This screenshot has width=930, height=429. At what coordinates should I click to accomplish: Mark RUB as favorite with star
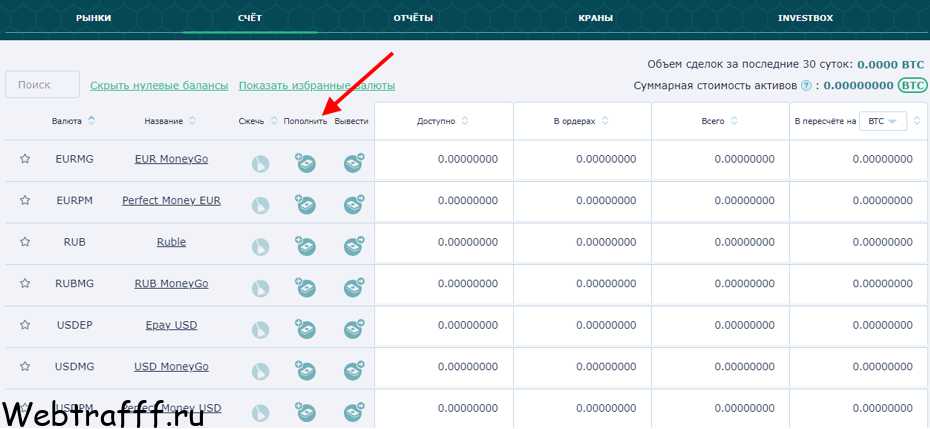25,242
